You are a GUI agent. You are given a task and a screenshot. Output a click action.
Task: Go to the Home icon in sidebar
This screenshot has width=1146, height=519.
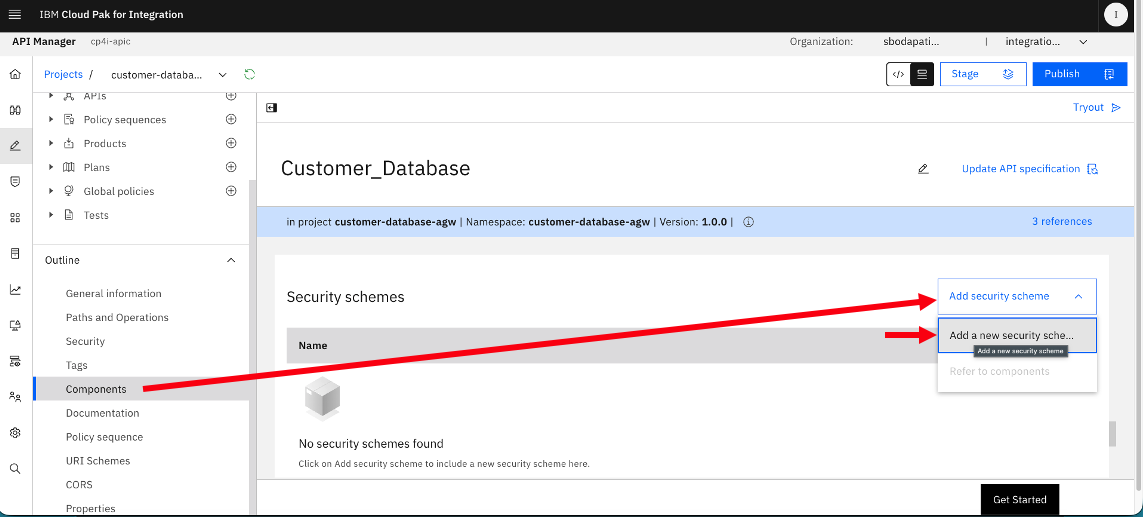pyautogui.click(x=15, y=75)
